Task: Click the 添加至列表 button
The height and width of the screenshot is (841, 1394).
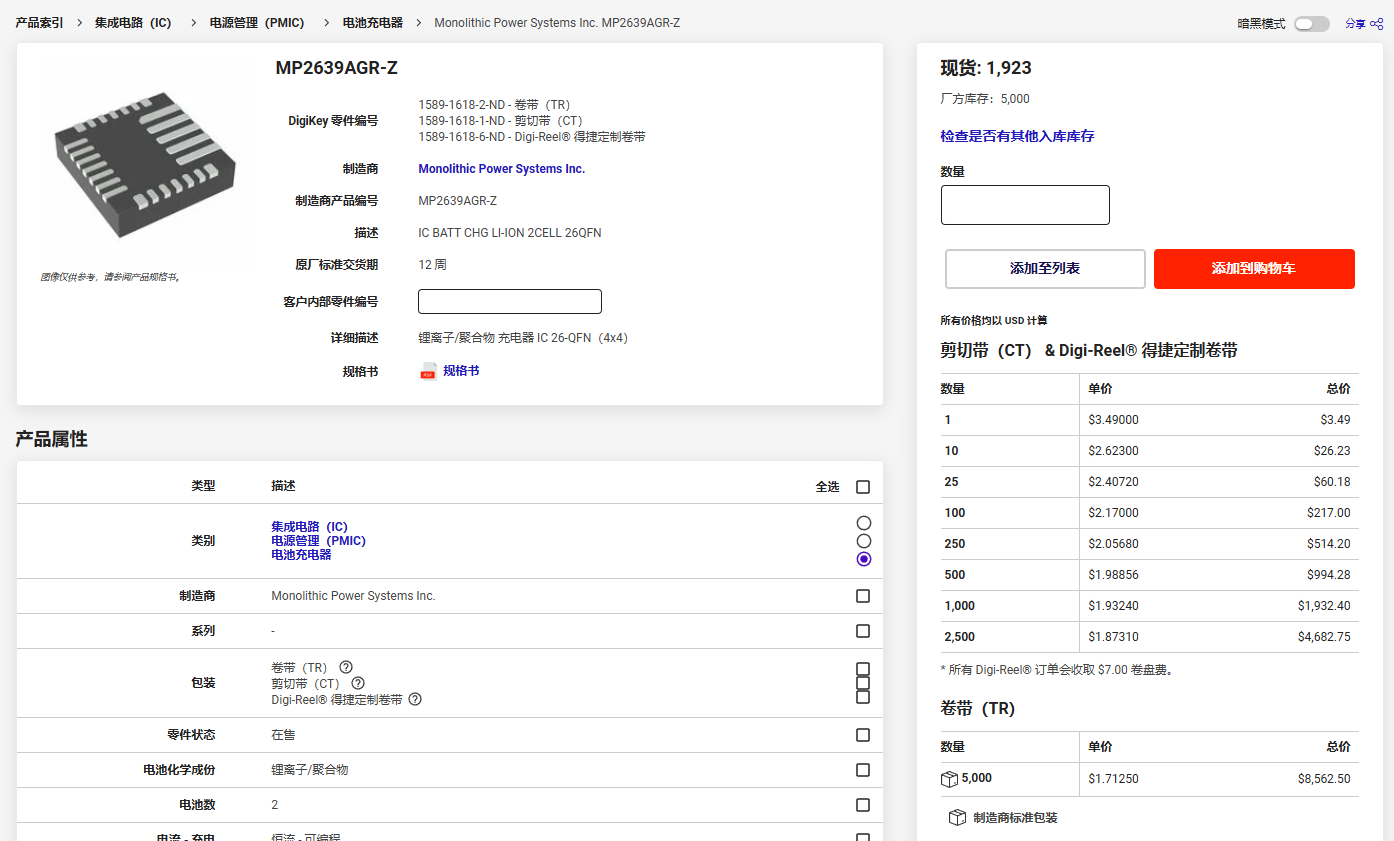Action: [1045, 269]
